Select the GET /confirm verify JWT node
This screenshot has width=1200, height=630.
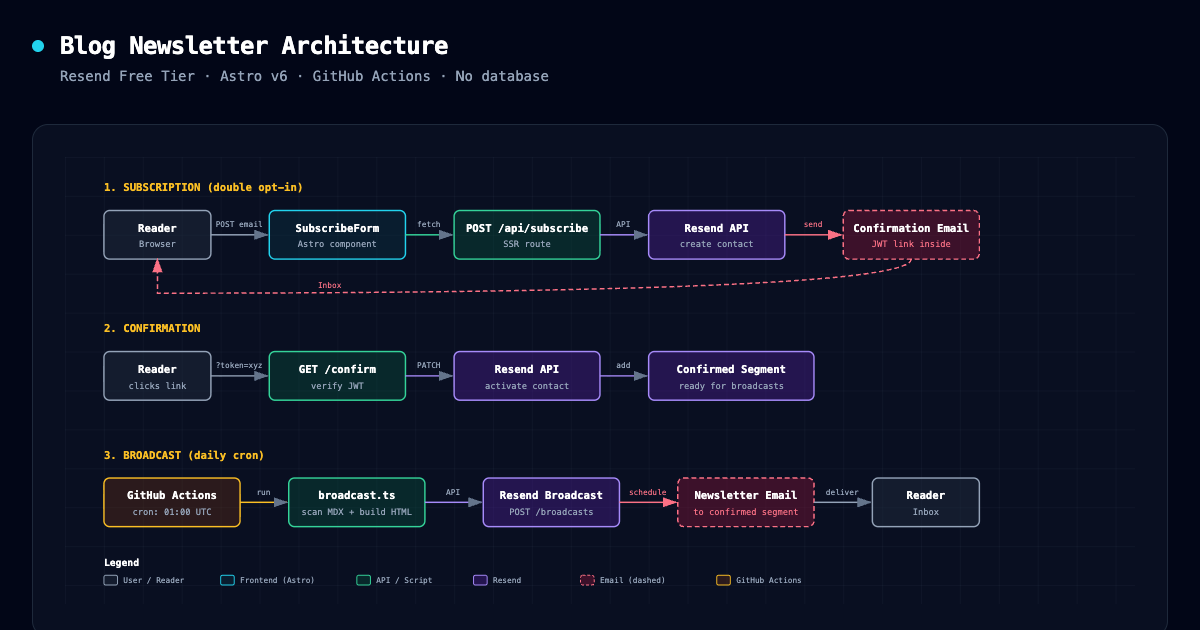click(337, 376)
